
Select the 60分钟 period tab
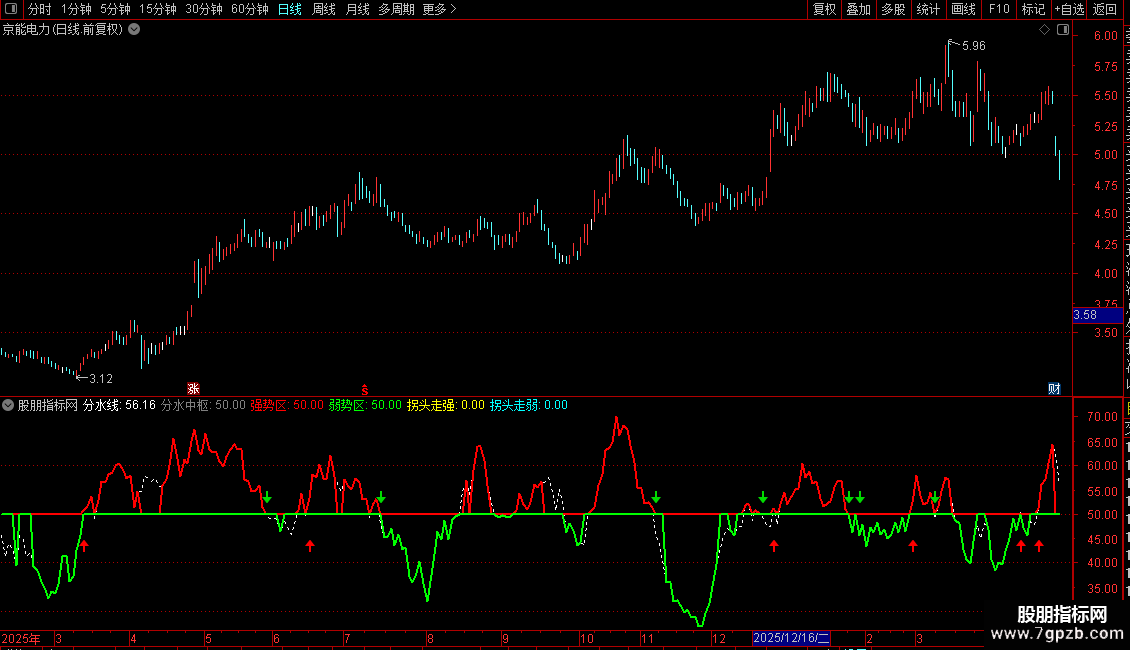(x=249, y=9)
